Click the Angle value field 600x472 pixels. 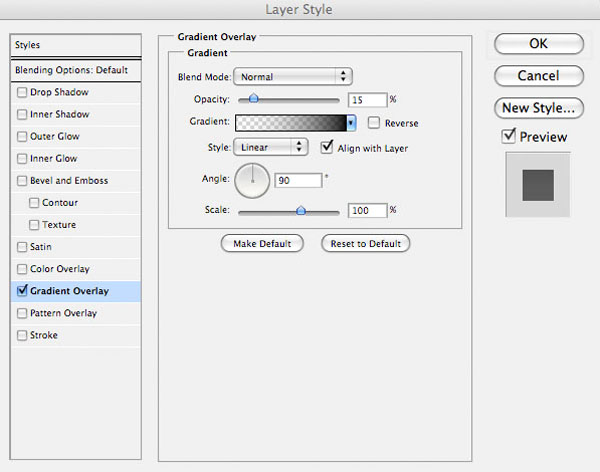tap(298, 180)
